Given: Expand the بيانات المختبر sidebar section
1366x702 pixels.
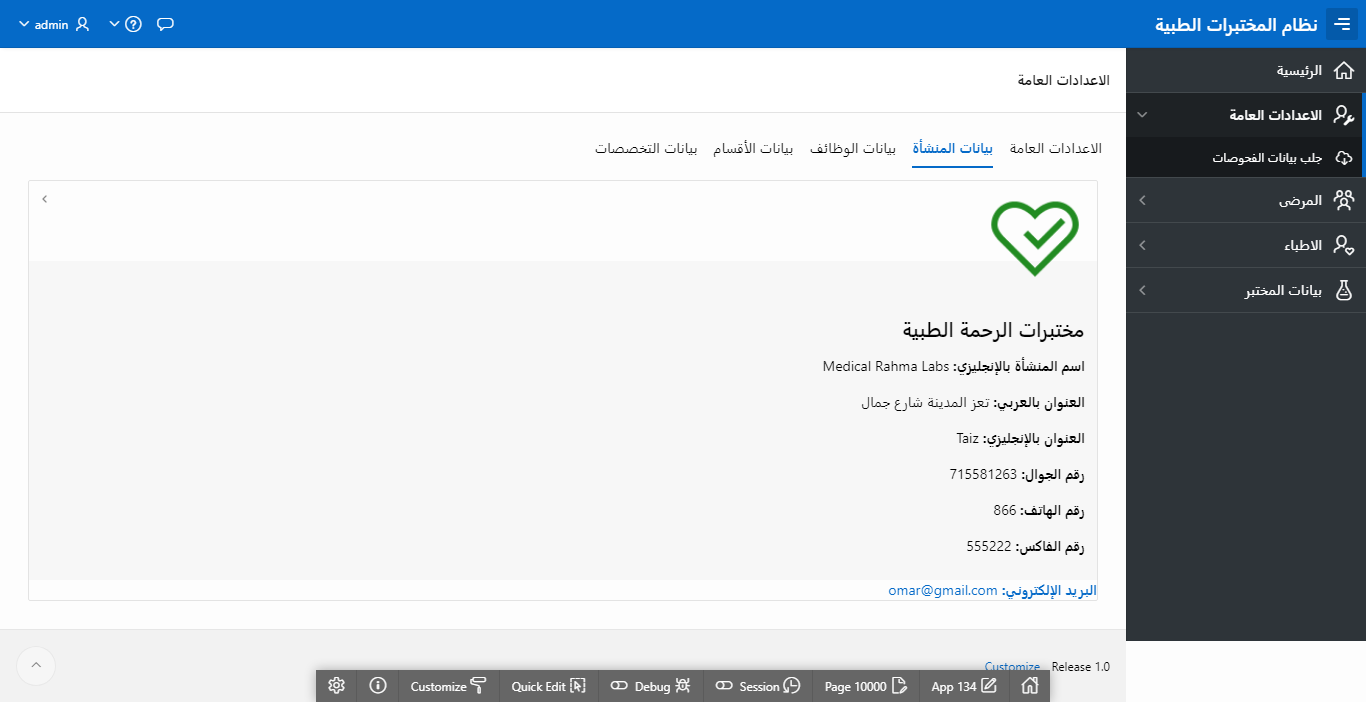Looking at the screenshot, I should (1143, 290).
